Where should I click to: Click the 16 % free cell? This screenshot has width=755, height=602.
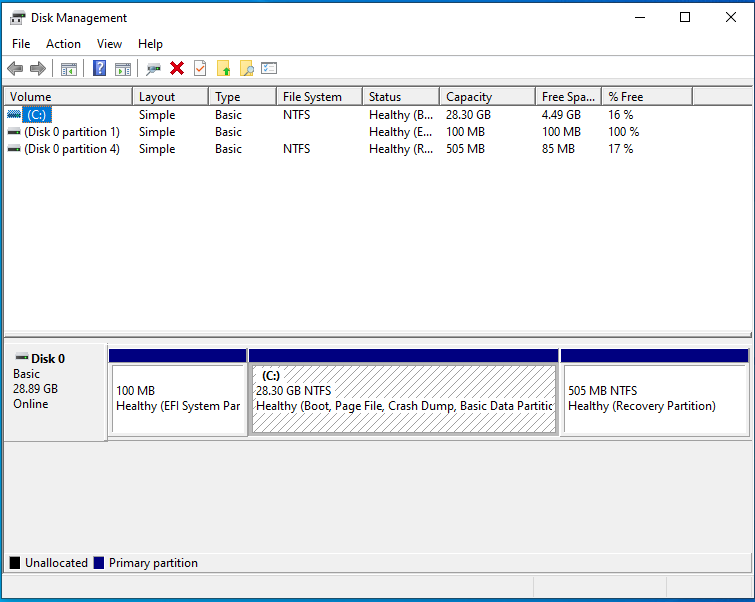pyautogui.click(x=621, y=115)
